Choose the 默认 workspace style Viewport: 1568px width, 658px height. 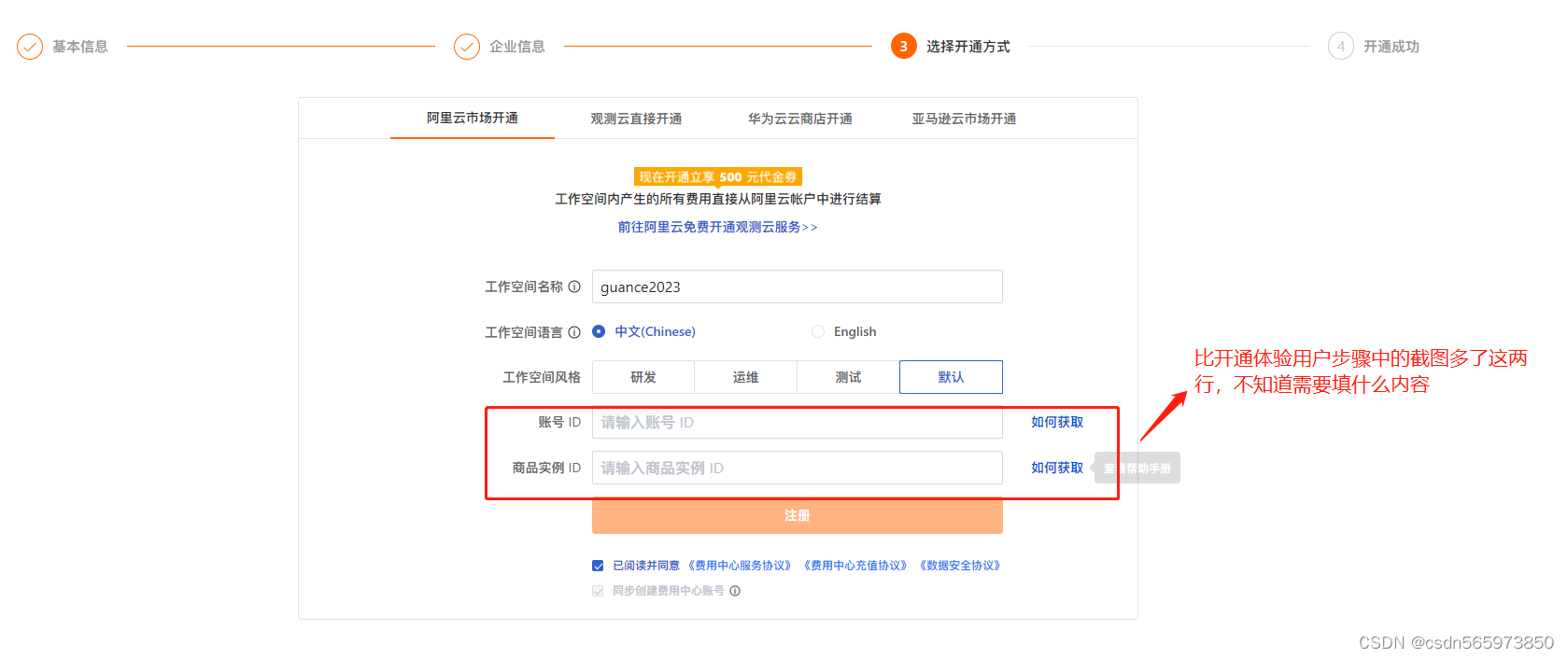pyautogui.click(x=952, y=377)
